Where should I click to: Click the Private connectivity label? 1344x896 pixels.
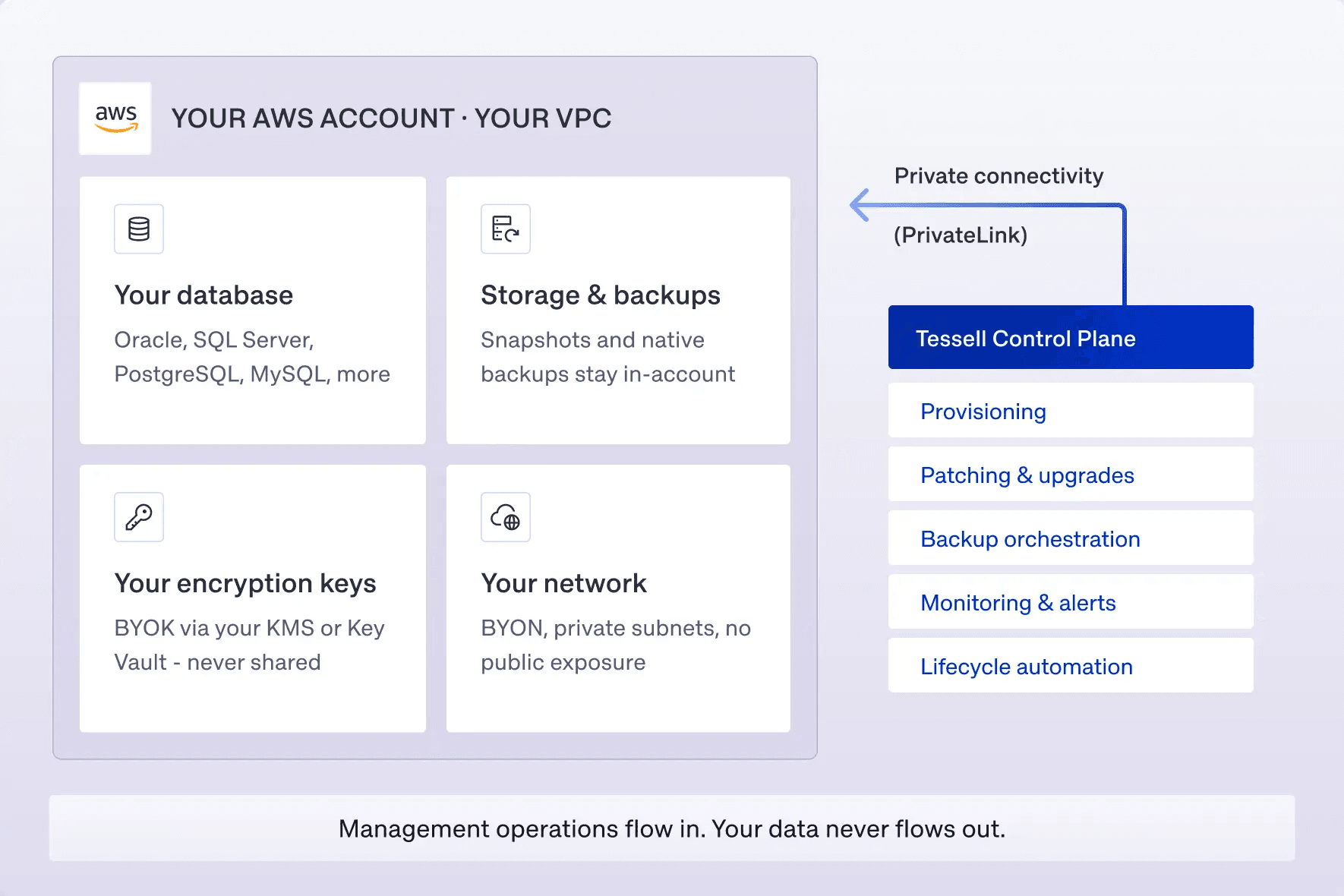(999, 176)
